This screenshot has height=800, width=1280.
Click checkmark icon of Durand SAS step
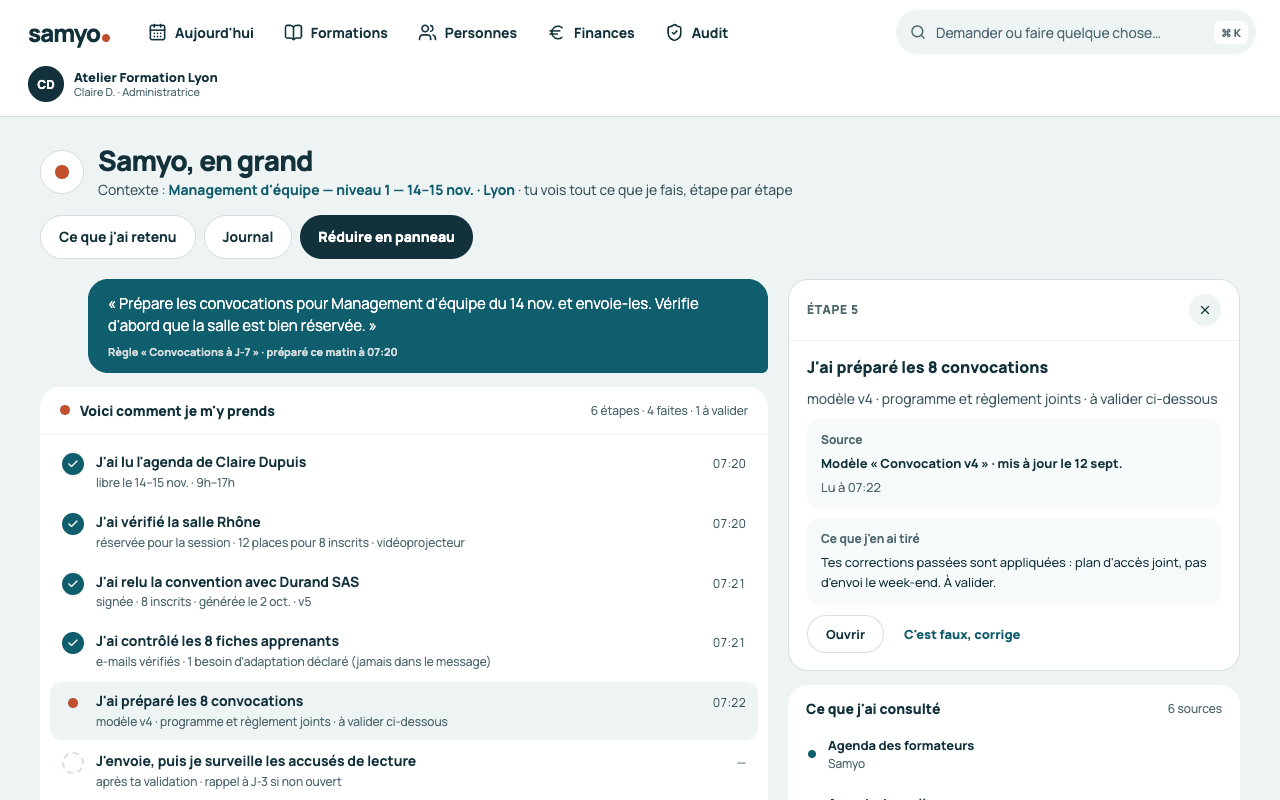[73, 583]
